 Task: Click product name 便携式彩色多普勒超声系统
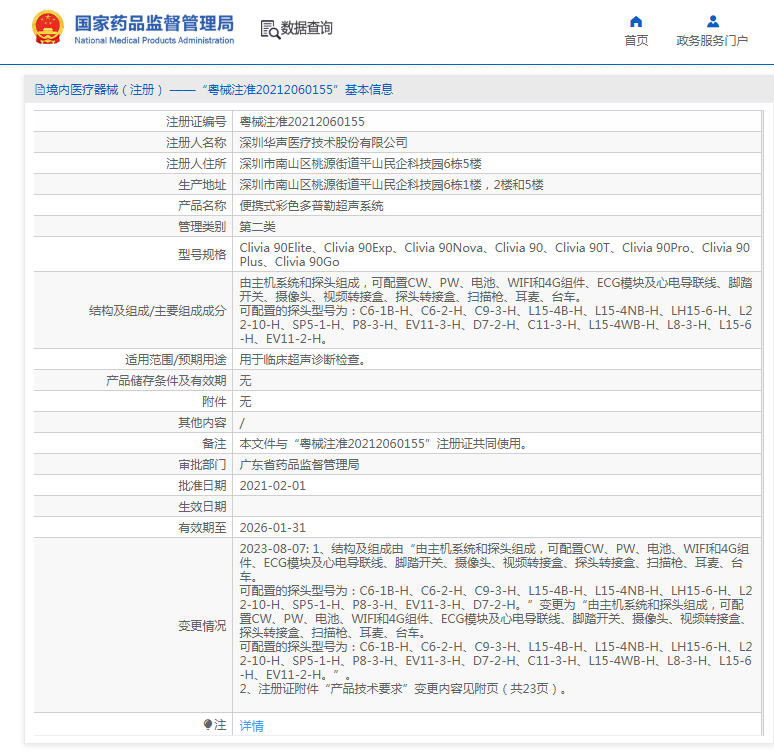coord(311,205)
